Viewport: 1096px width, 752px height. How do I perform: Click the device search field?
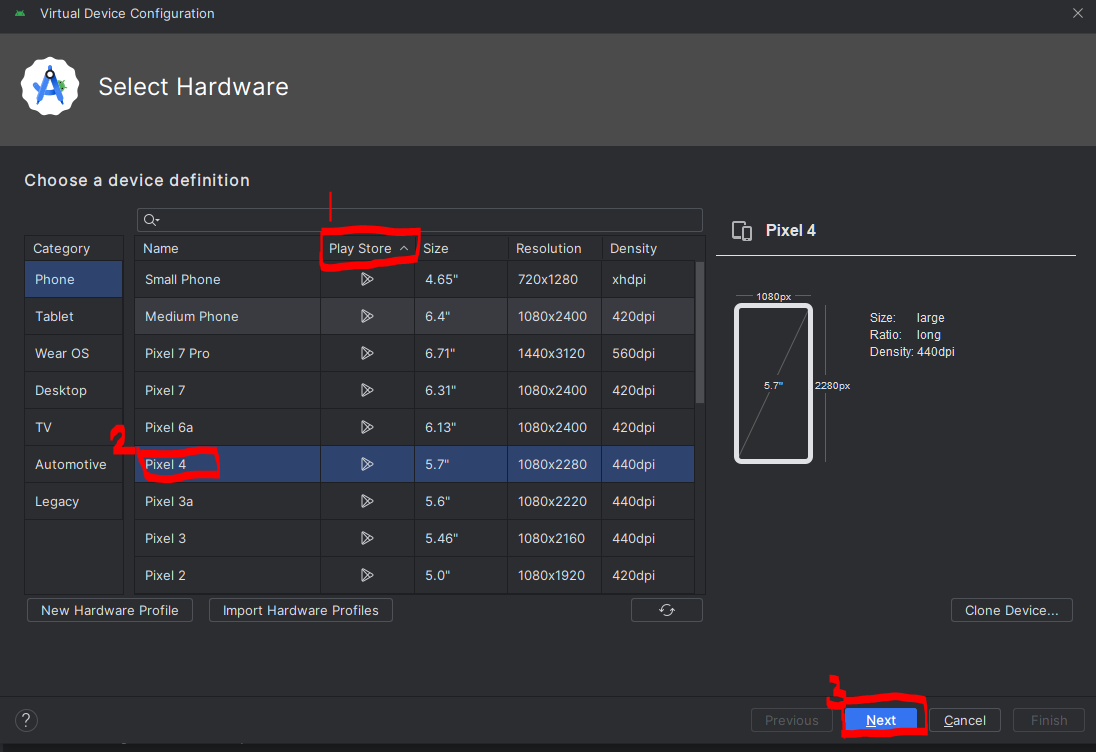[419, 220]
